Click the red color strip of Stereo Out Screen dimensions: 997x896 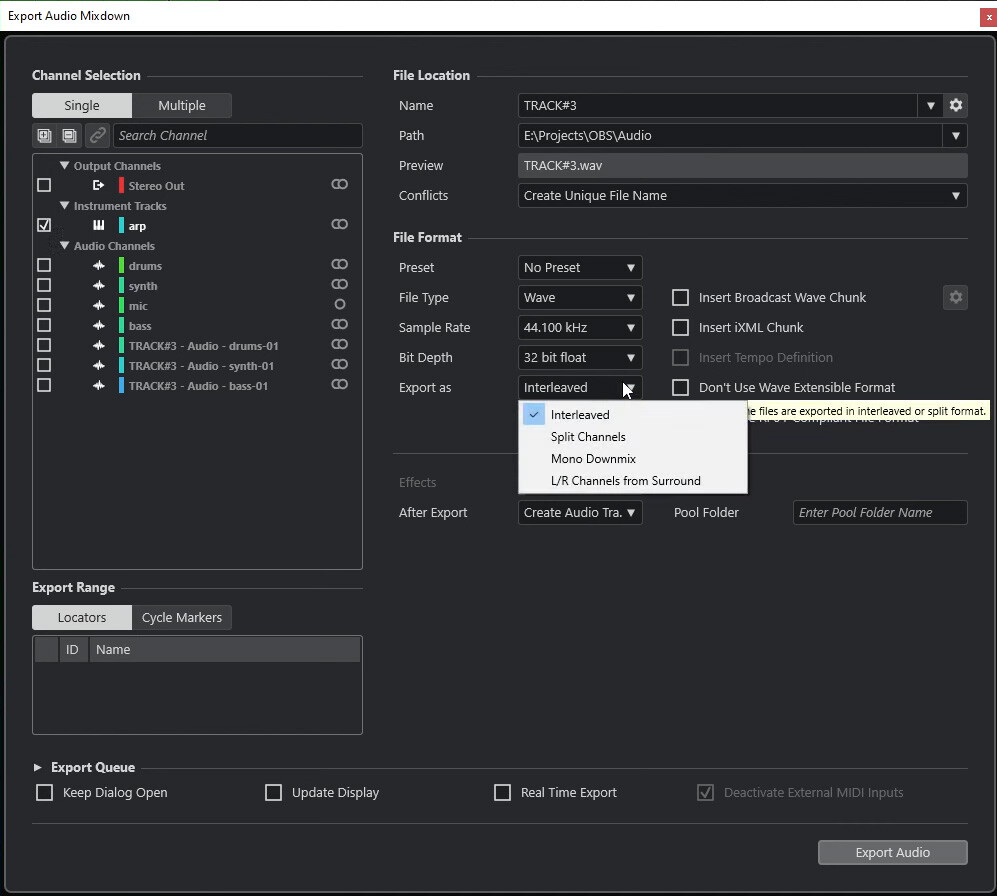121,186
